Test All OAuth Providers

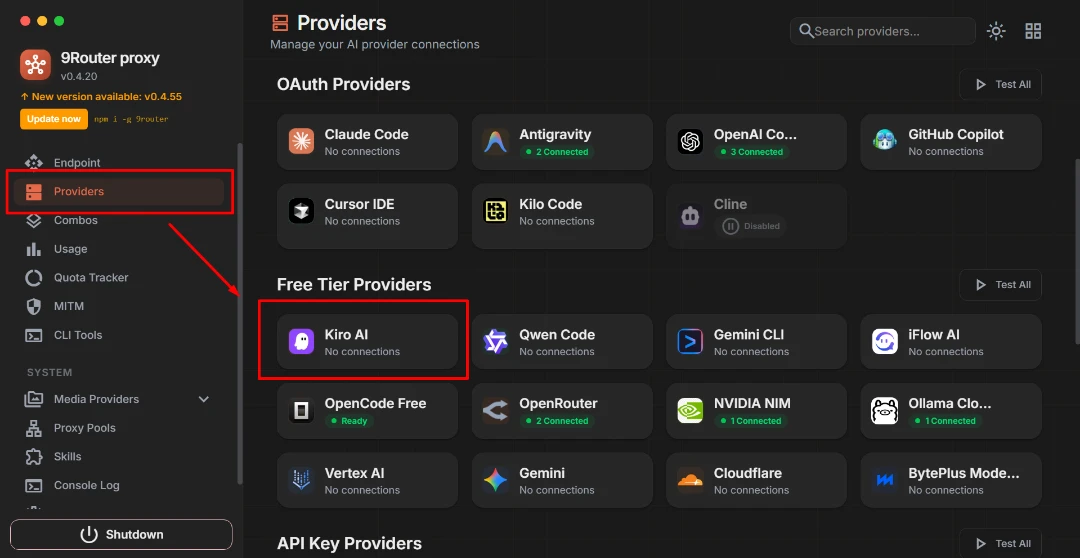(x=1000, y=84)
